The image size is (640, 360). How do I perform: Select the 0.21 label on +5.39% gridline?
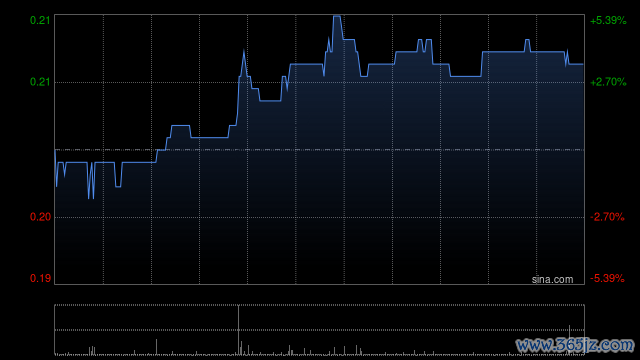click(40, 20)
